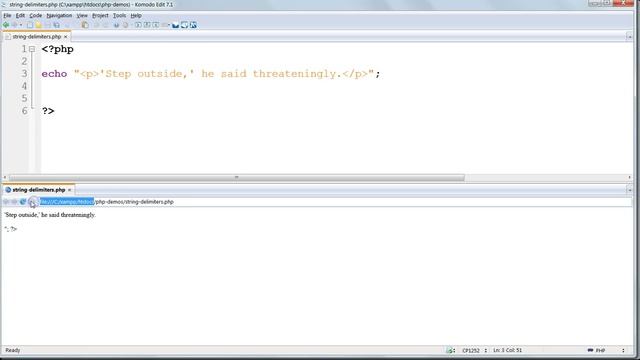
Task: Click the syntax checking status icon
Action: click(450, 350)
